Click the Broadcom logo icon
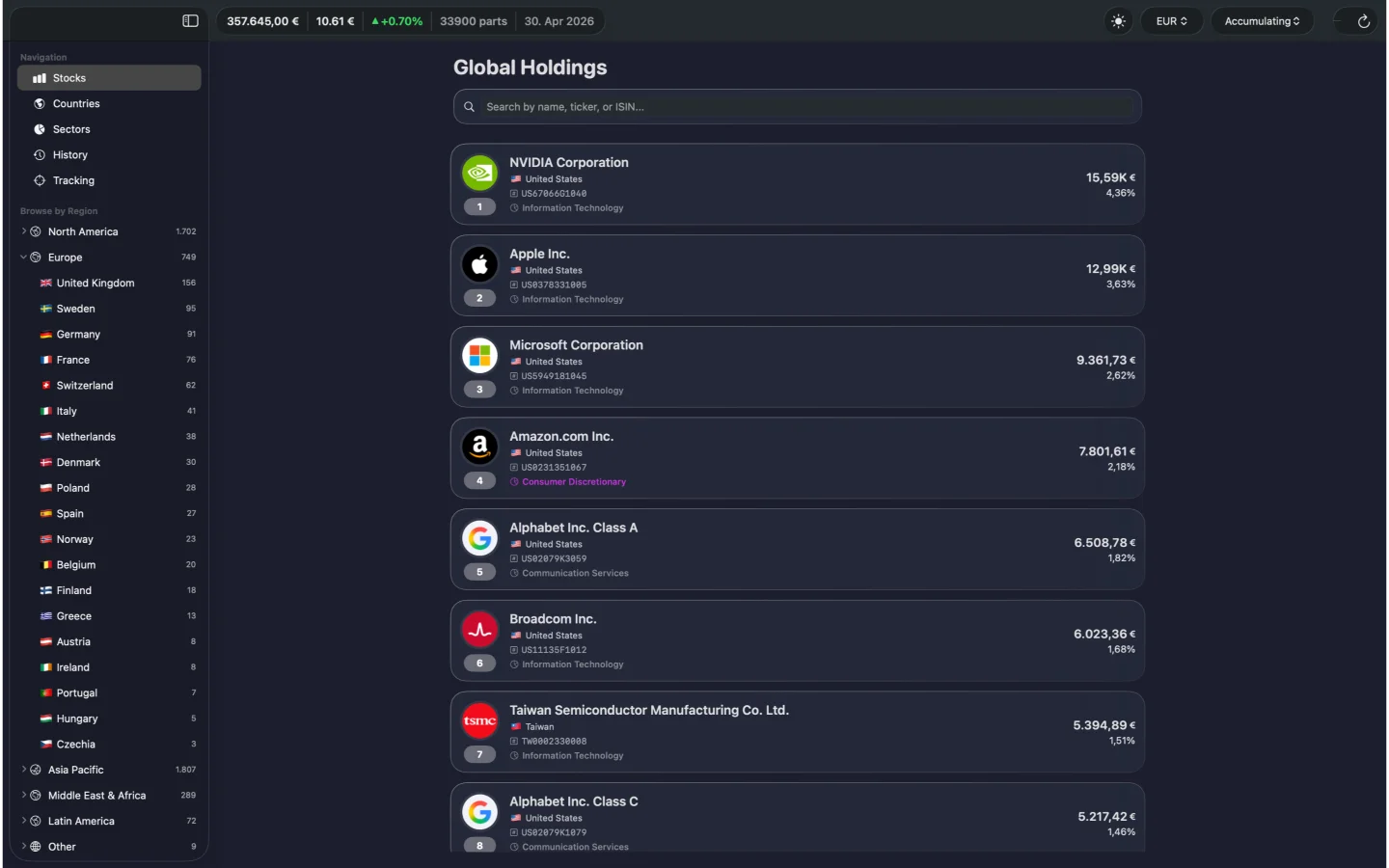Screen dimensions: 1389x868 coord(479,630)
